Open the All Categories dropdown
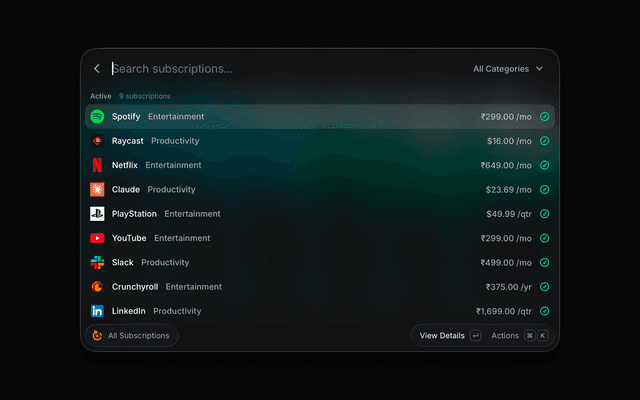This screenshot has height=400, width=640. [508, 69]
